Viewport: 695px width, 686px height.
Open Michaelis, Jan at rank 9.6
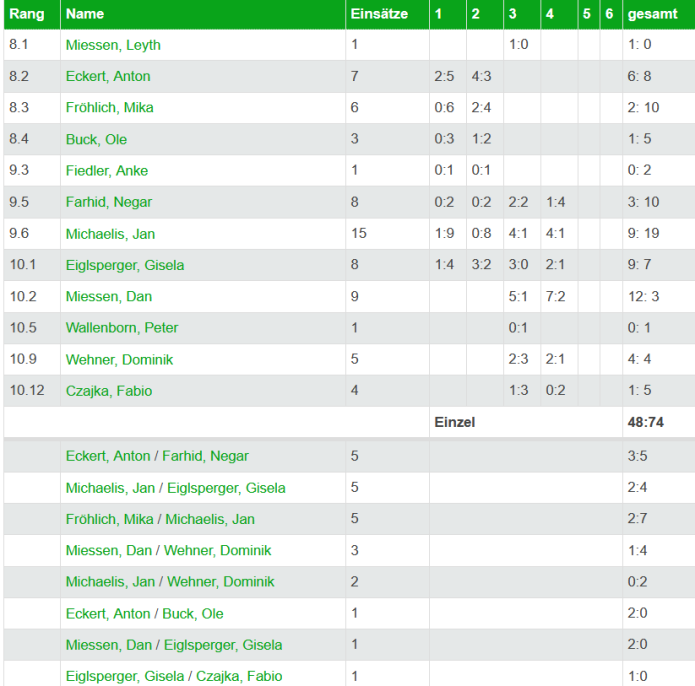pos(109,233)
